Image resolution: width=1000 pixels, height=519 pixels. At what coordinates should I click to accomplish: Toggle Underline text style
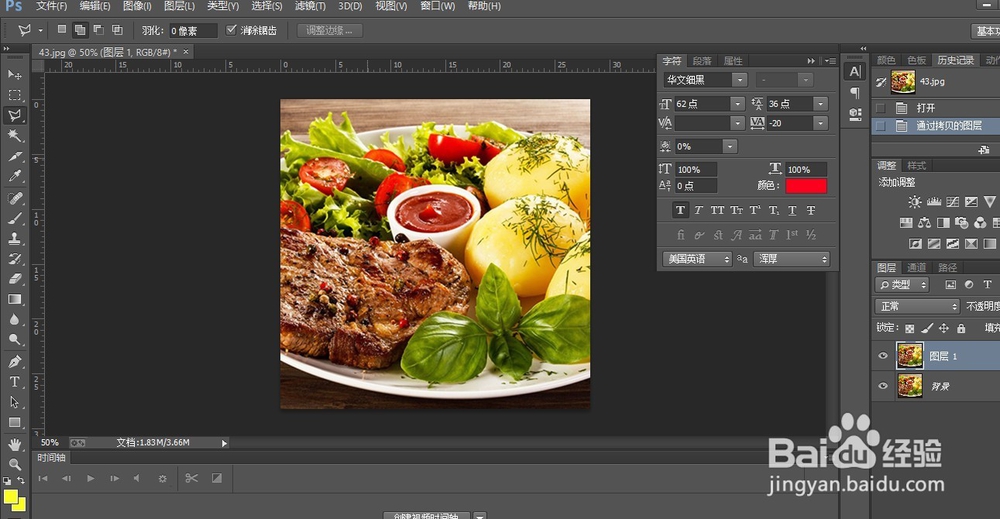[x=792, y=210]
